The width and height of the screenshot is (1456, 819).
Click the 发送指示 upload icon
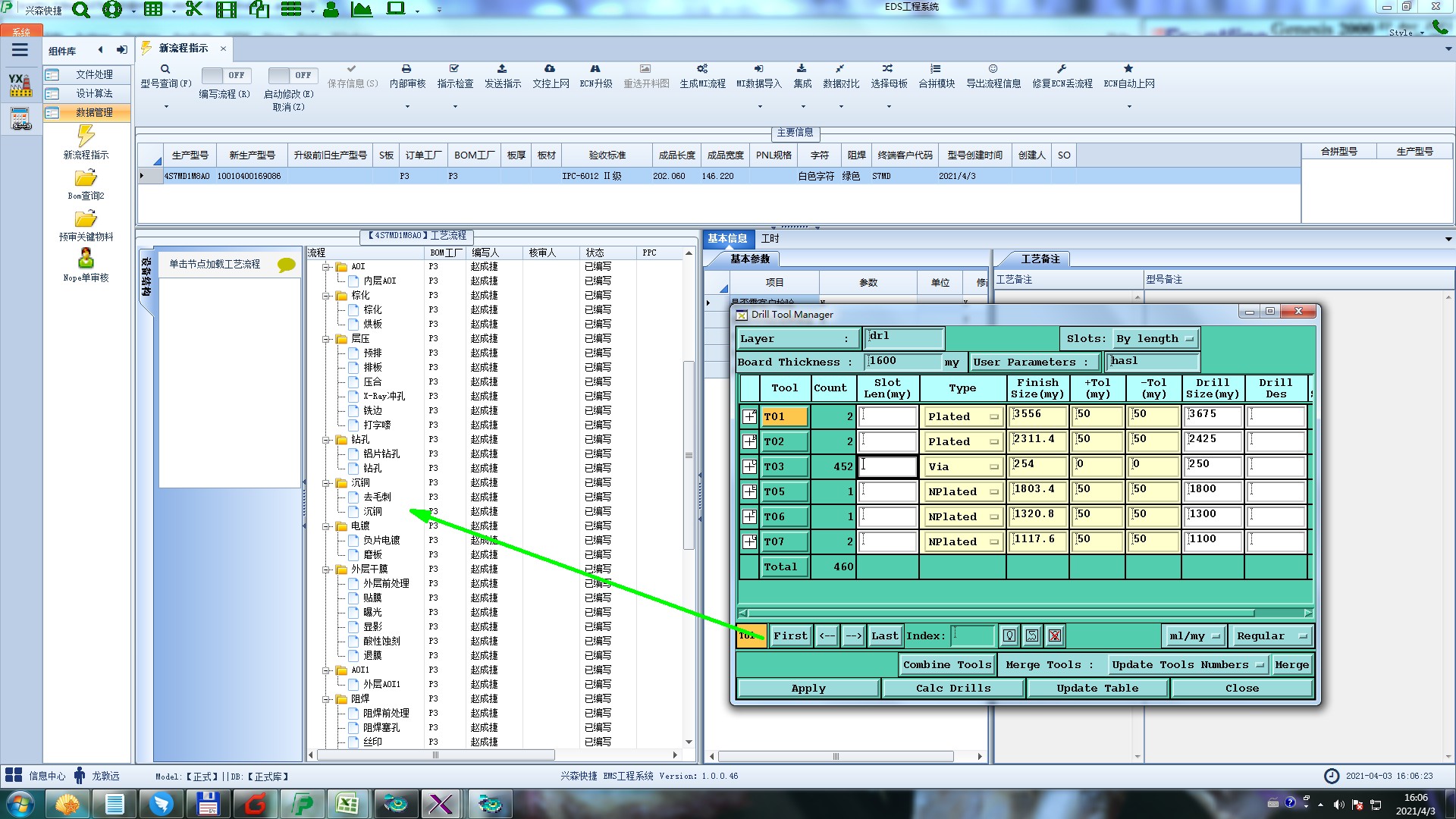[x=502, y=69]
